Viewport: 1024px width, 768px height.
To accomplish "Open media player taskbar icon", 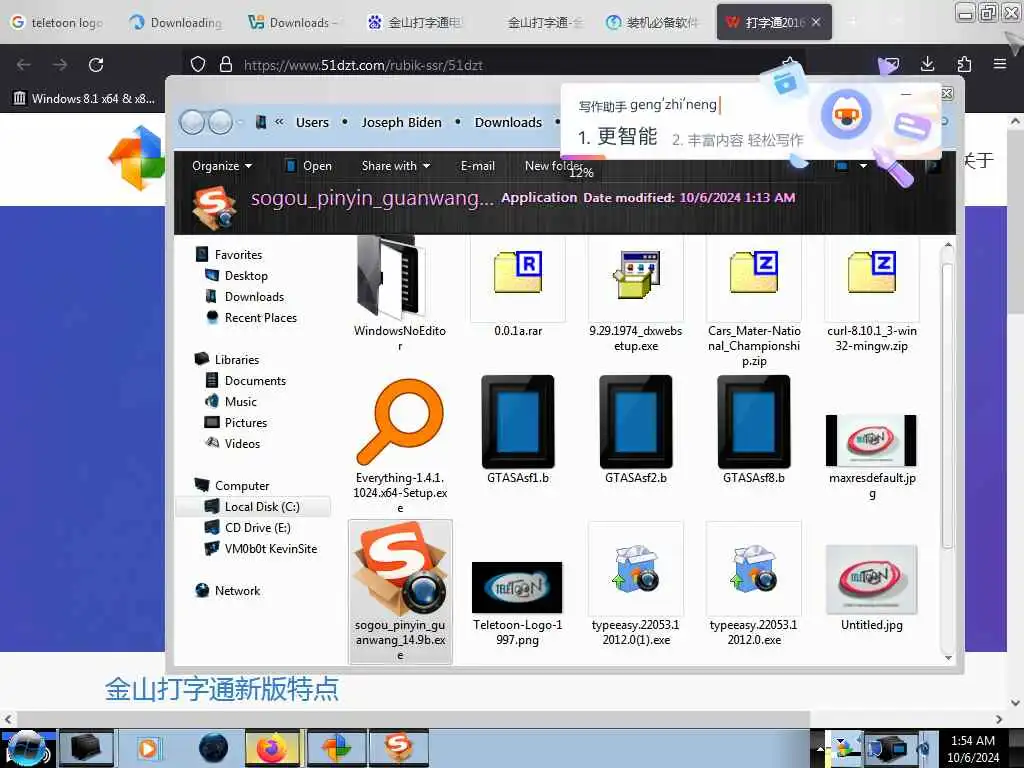I will coord(148,748).
